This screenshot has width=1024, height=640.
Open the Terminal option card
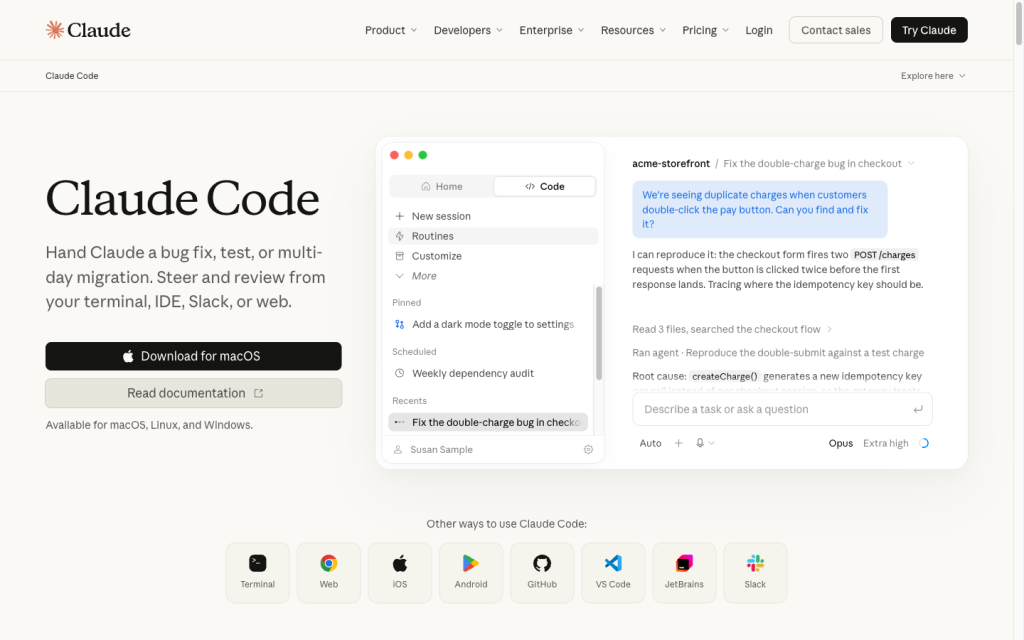tap(257, 573)
